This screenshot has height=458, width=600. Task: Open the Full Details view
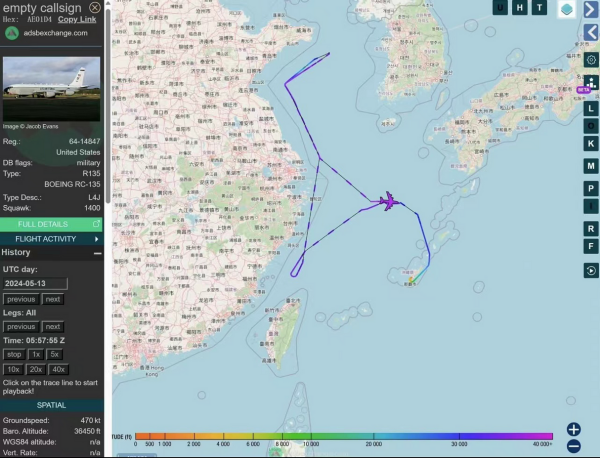52,224
